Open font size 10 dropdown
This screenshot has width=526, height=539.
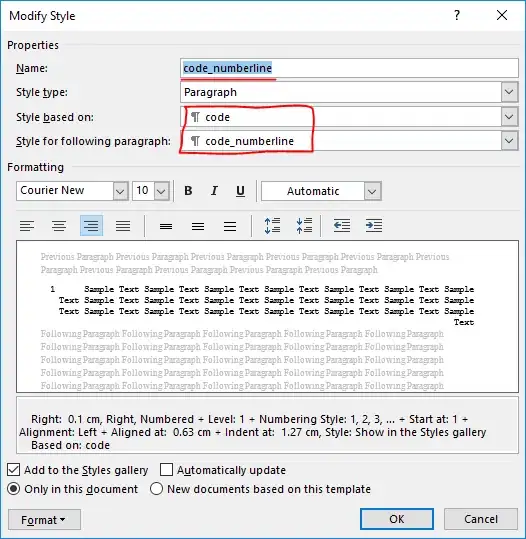click(162, 191)
